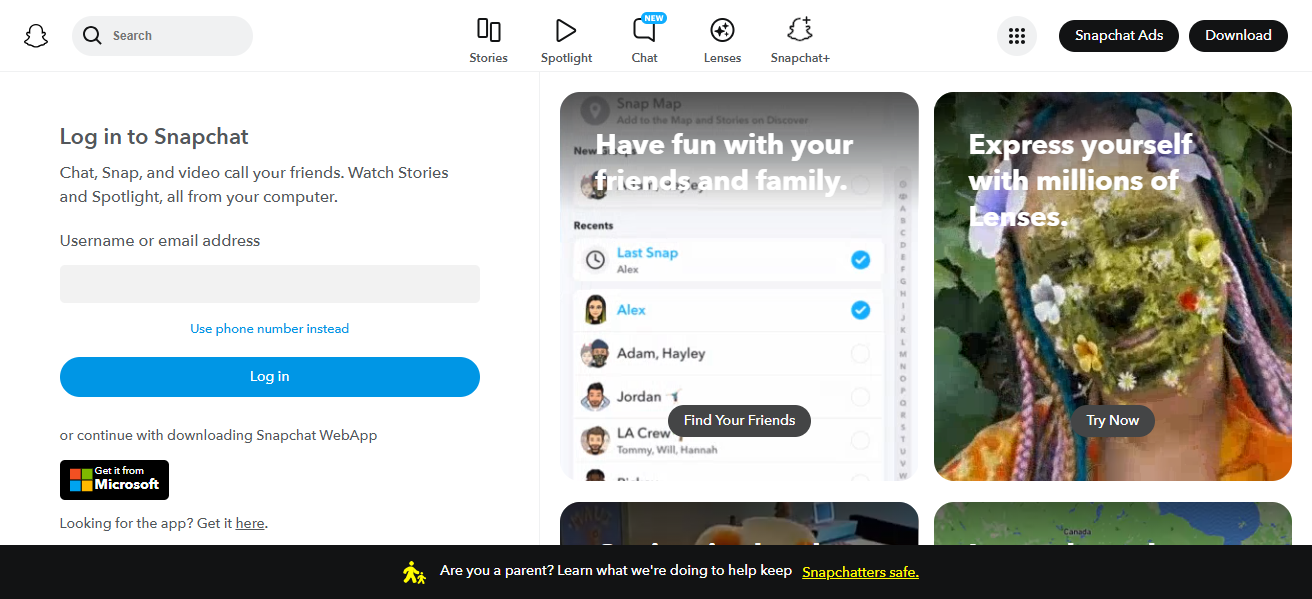Click the Snapchatters safe link
The width and height of the screenshot is (1312, 599).
[860, 572]
